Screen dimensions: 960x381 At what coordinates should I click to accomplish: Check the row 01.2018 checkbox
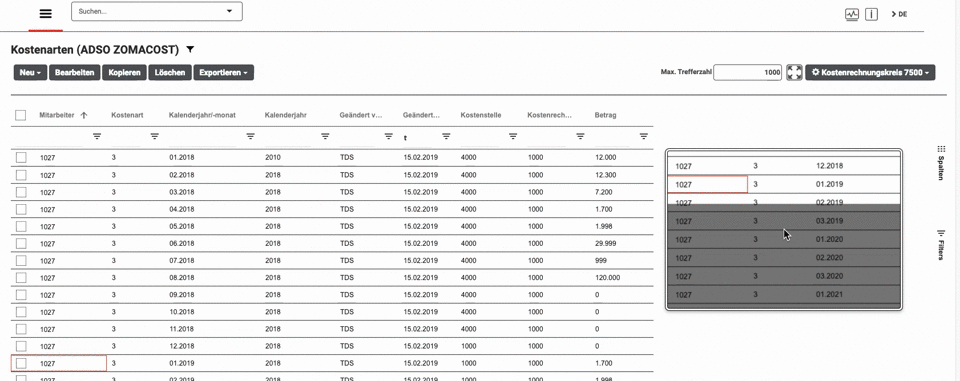pyautogui.click(x=21, y=157)
